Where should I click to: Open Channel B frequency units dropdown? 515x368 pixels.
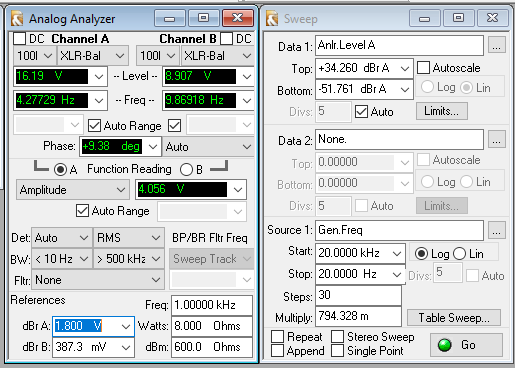[x=247, y=100]
